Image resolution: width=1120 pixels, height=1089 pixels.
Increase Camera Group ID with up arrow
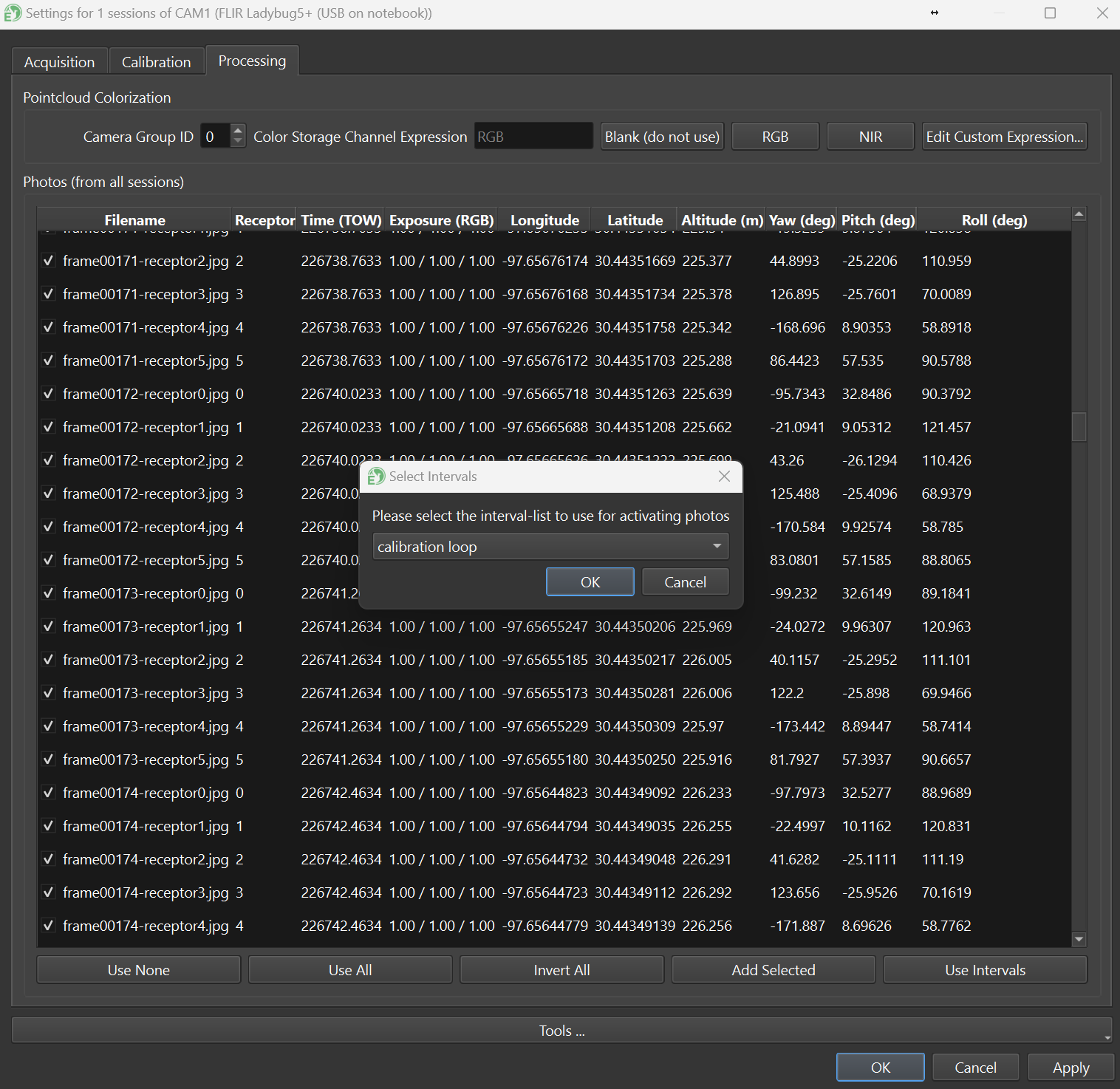point(238,131)
